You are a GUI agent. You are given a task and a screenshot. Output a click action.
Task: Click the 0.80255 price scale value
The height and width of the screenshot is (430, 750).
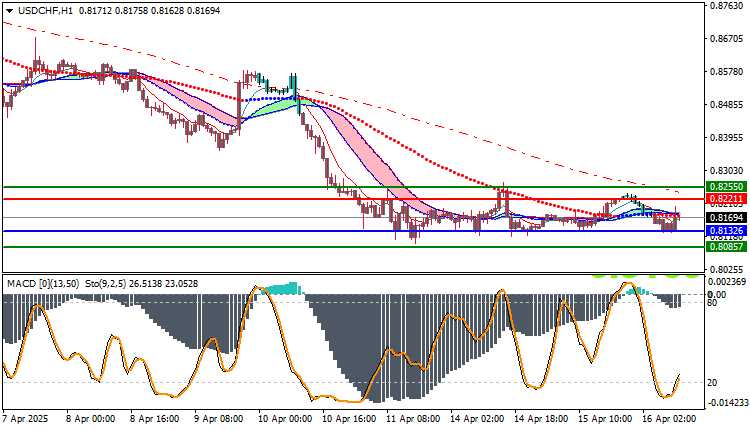point(727,270)
